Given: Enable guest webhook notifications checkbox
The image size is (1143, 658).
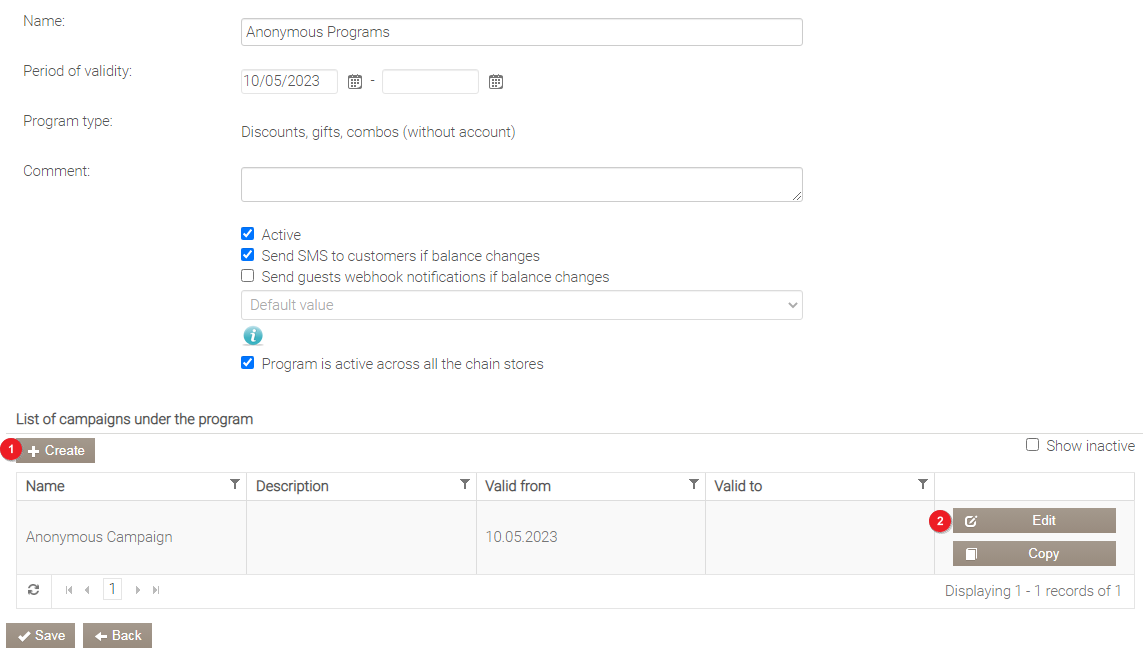Looking at the screenshot, I should pos(248,276).
